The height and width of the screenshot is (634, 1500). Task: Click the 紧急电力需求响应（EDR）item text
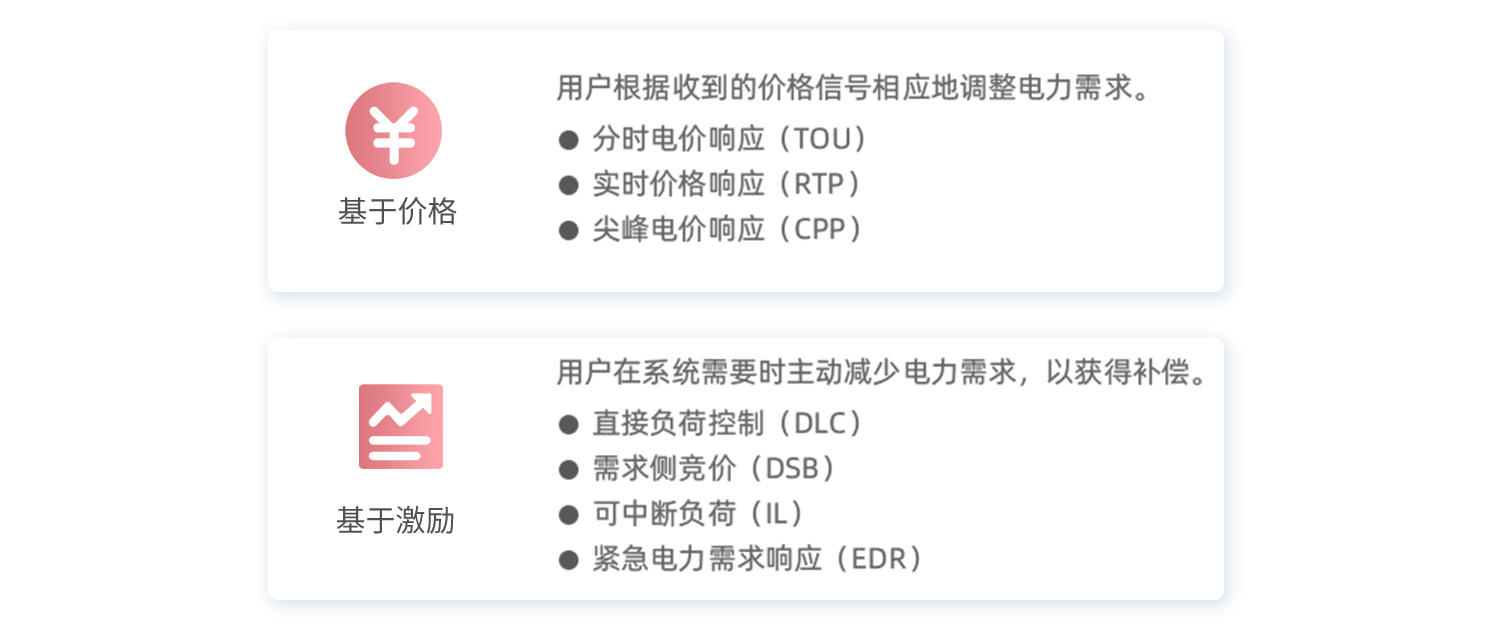(757, 559)
